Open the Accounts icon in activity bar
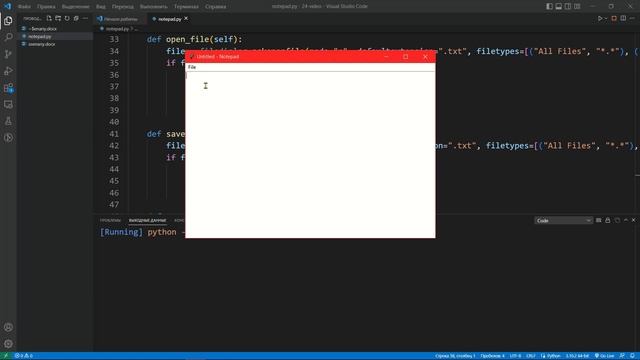 coord(8,327)
